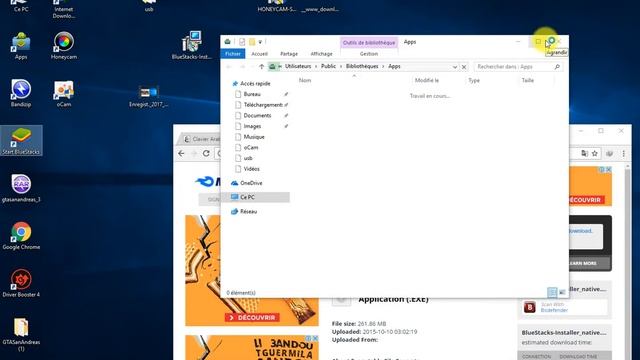The width and height of the screenshot is (640, 360).
Task: Click the Public breadcrumb in the address bar
Action: coord(328,66)
